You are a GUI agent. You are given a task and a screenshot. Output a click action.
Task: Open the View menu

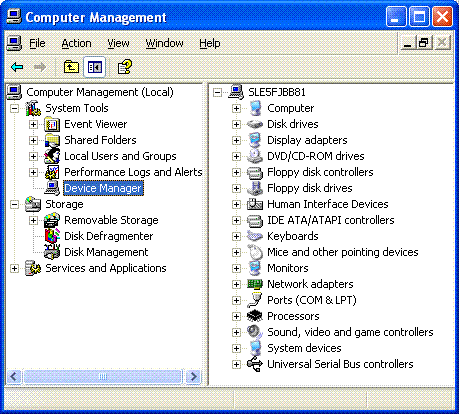click(118, 43)
